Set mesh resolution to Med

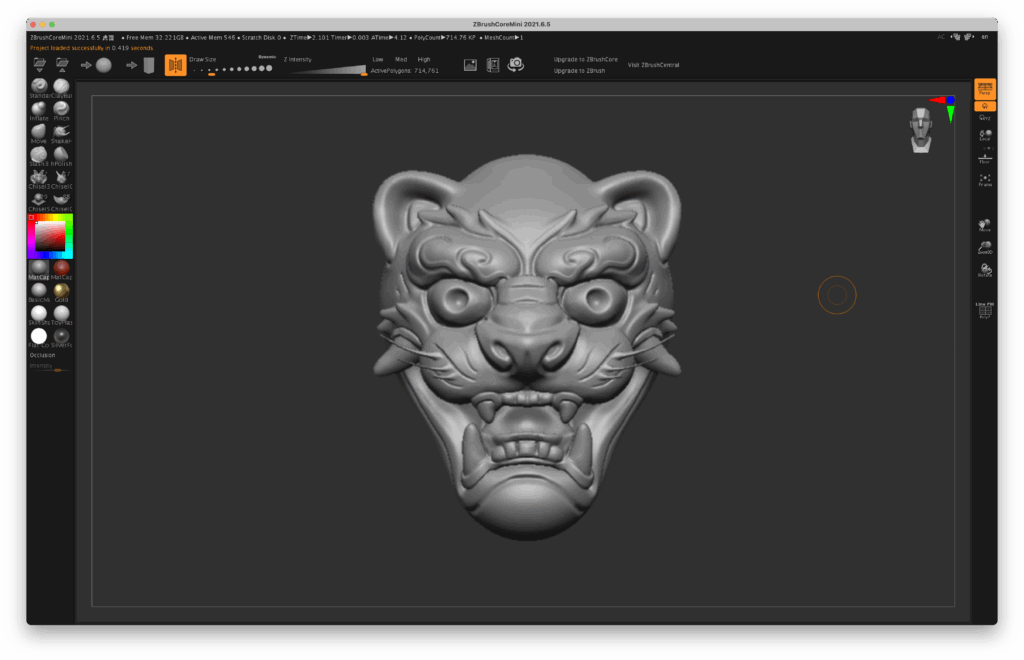pos(401,59)
